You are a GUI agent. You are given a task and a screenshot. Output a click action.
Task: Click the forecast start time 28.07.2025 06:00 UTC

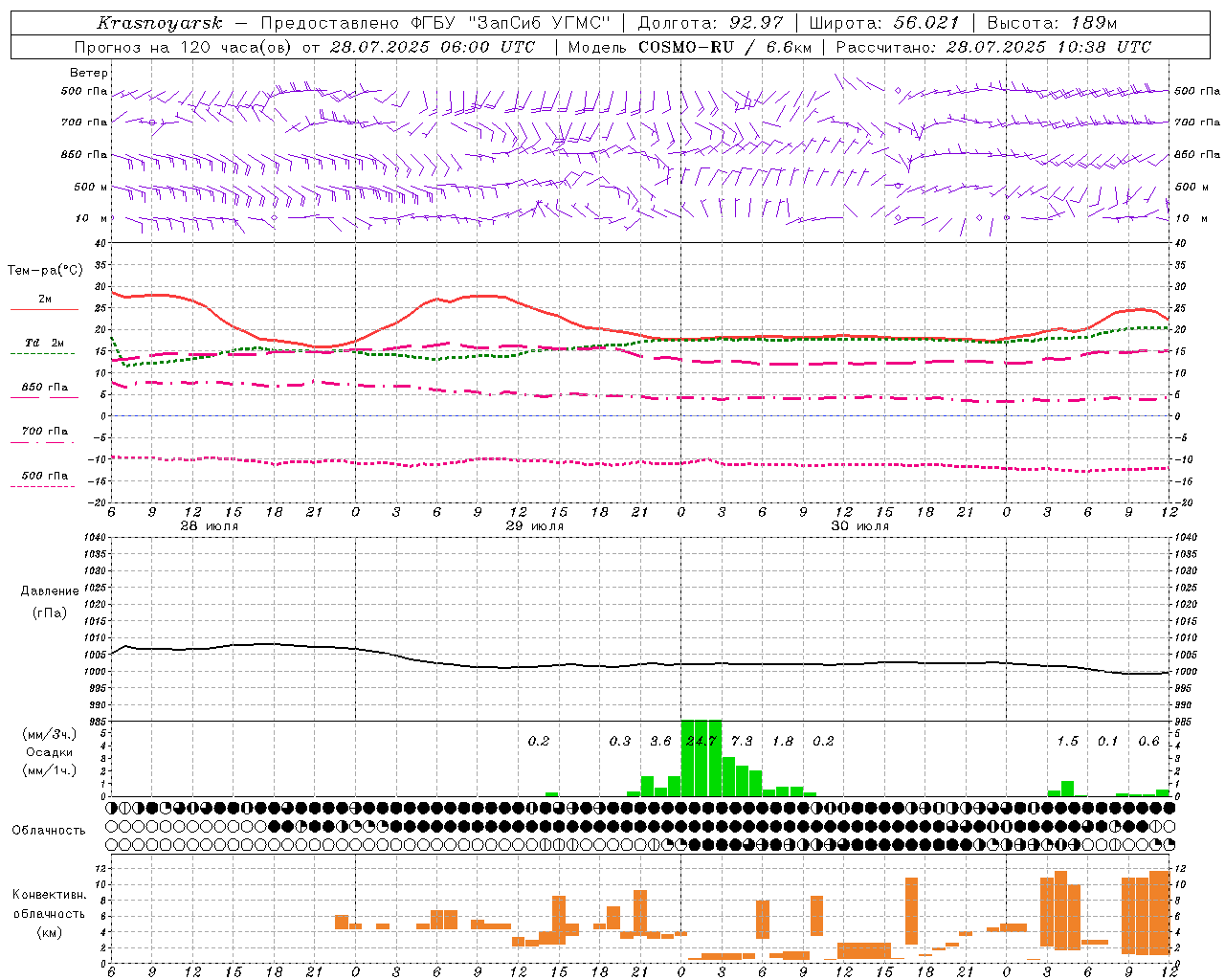coord(432,47)
